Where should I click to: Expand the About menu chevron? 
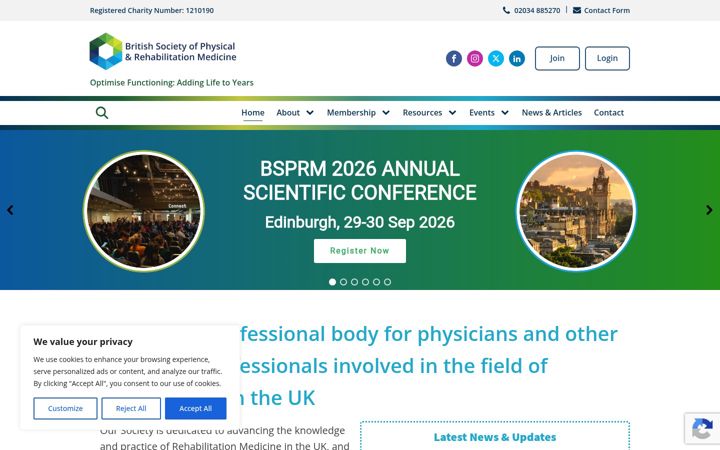tap(310, 112)
